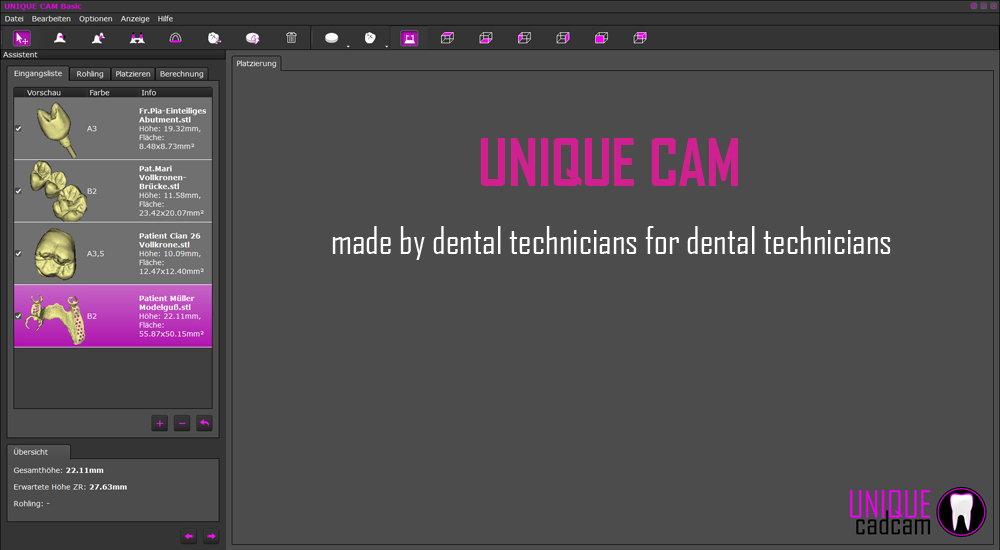The width and height of the screenshot is (1000, 550).
Task: Select the cube view with left face highlighted
Action: [x=524, y=38]
